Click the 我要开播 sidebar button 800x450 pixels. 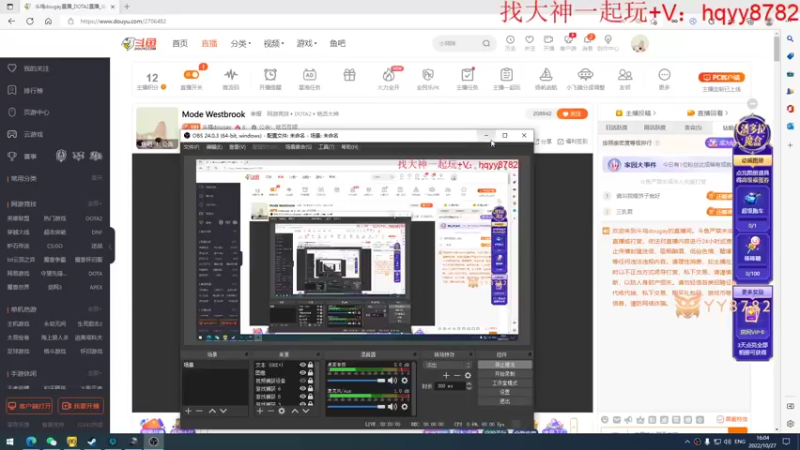(81, 406)
